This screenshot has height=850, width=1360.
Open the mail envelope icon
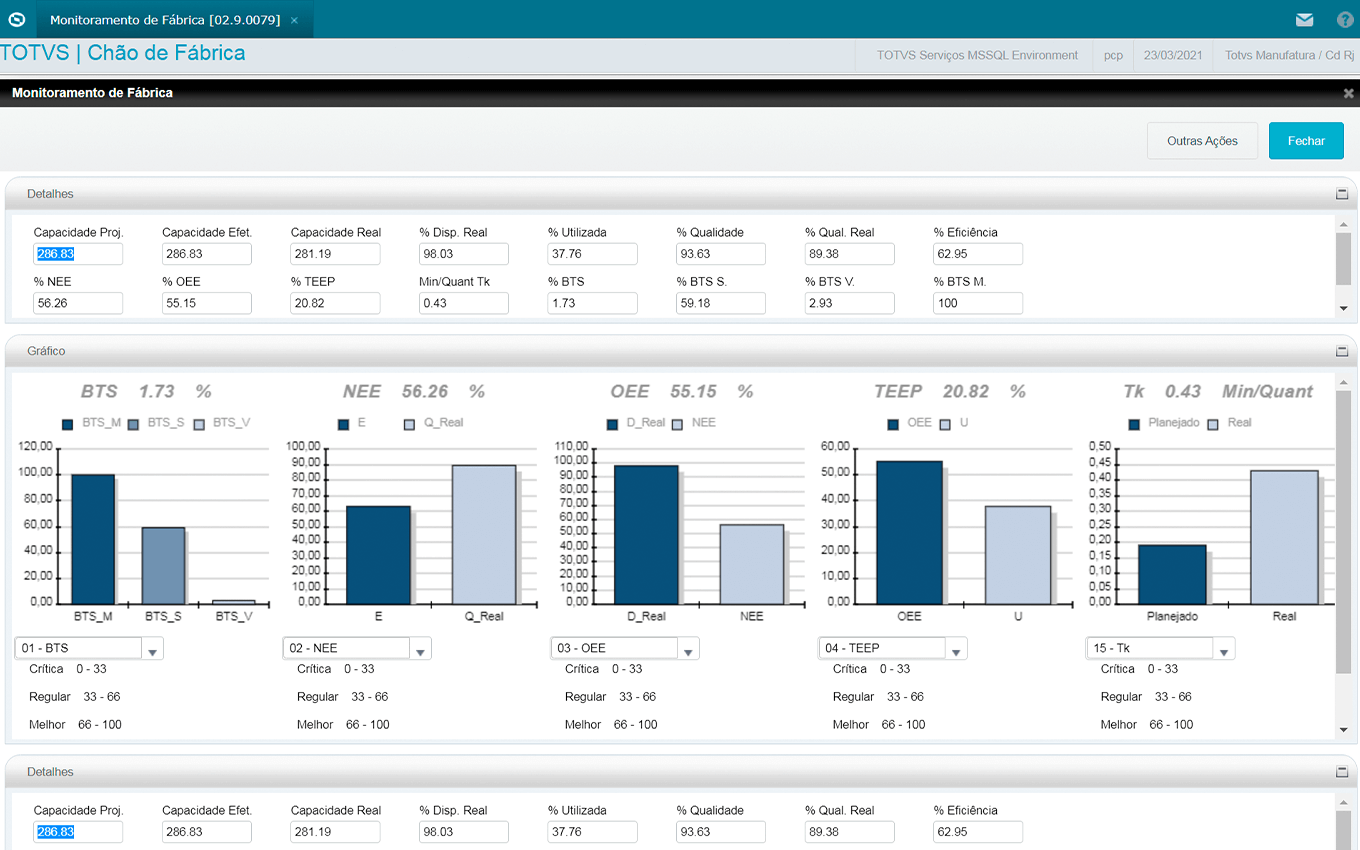tap(1304, 20)
